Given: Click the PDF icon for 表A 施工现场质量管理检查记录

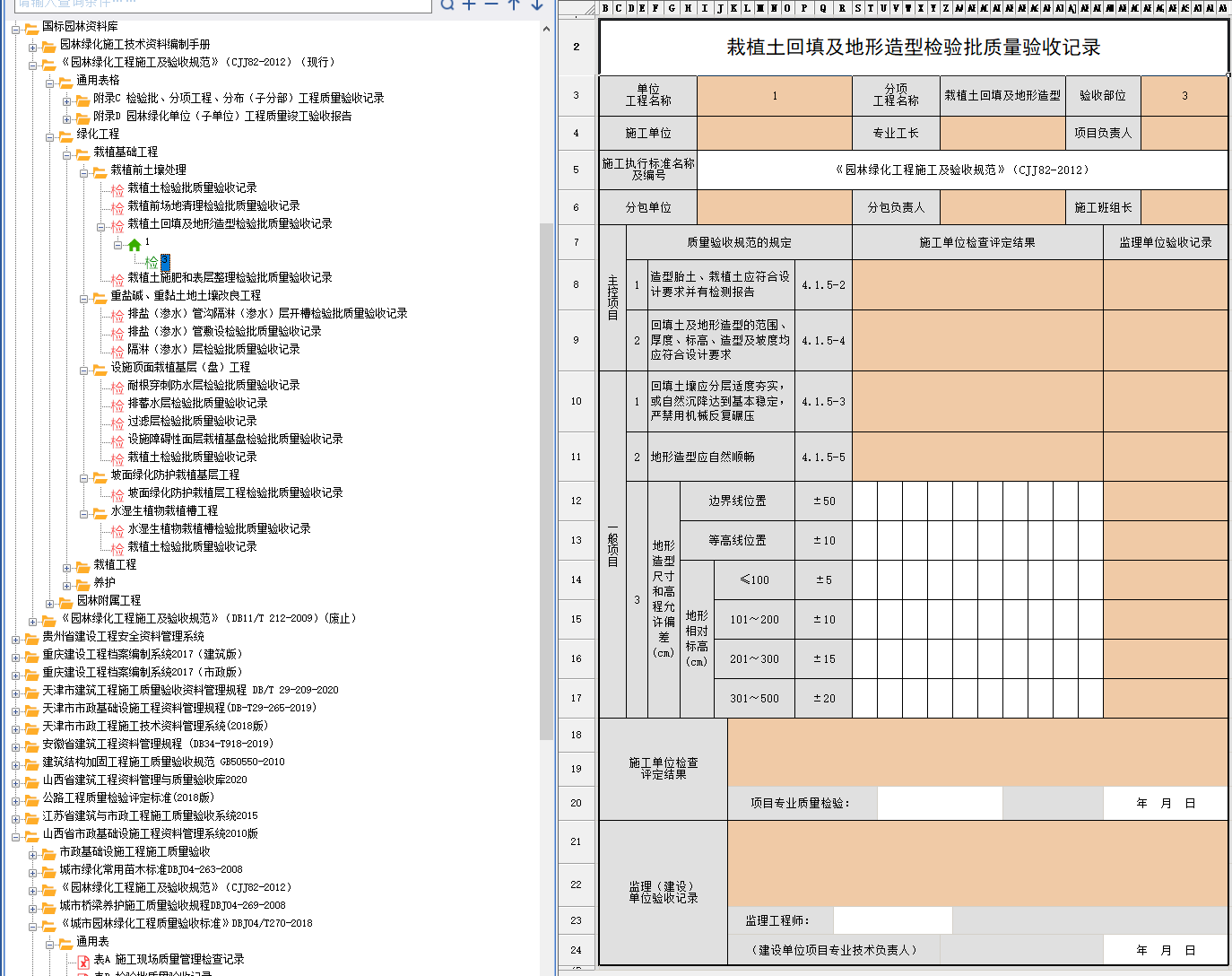Looking at the screenshot, I should [83, 961].
